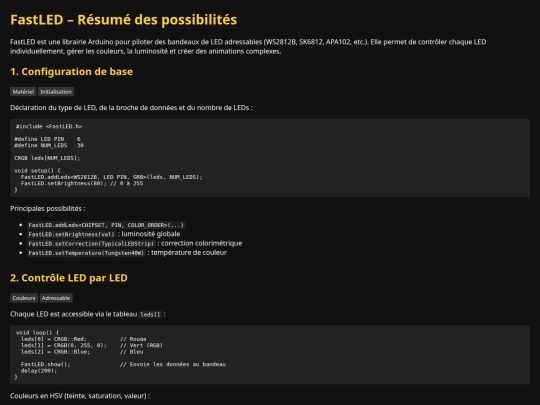Screen dimensions: 540x405
Task: Select the 'Couleurs' tag
Action: click(x=24, y=298)
